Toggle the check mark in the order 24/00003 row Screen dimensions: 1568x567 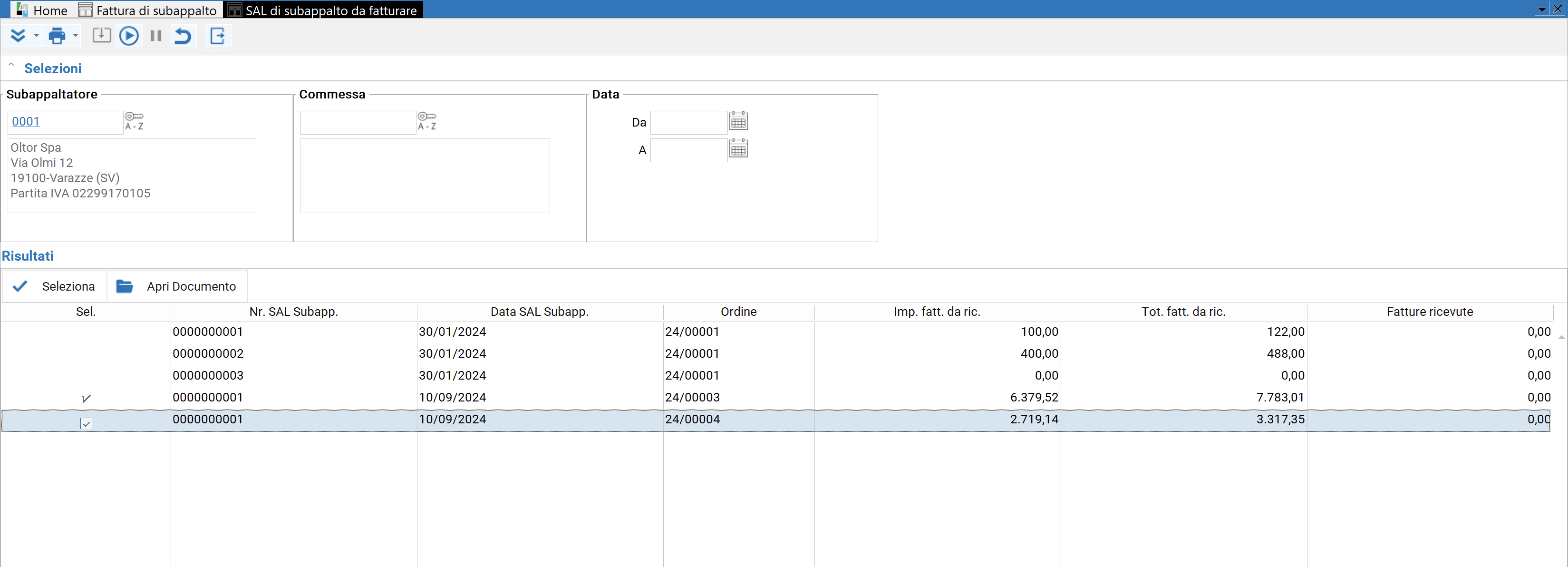86,398
